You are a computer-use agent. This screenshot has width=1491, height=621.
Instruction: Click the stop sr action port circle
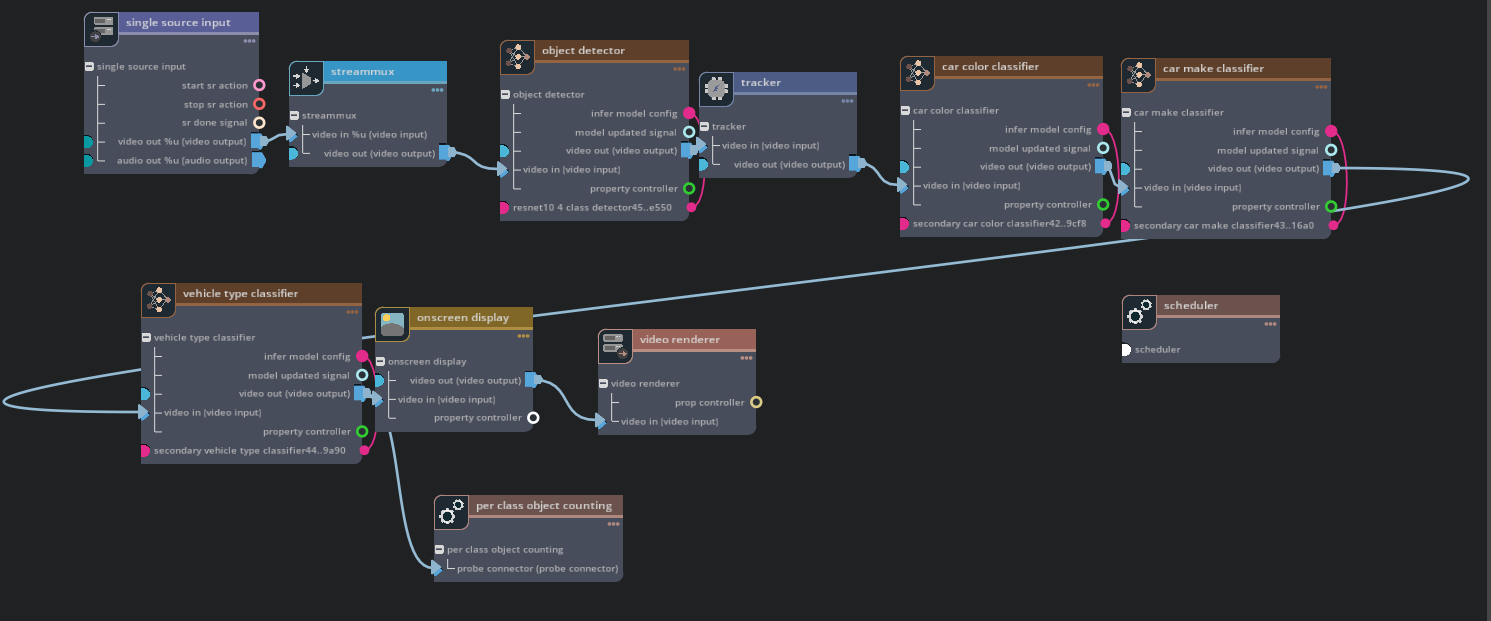pyautogui.click(x=259, y=104)
